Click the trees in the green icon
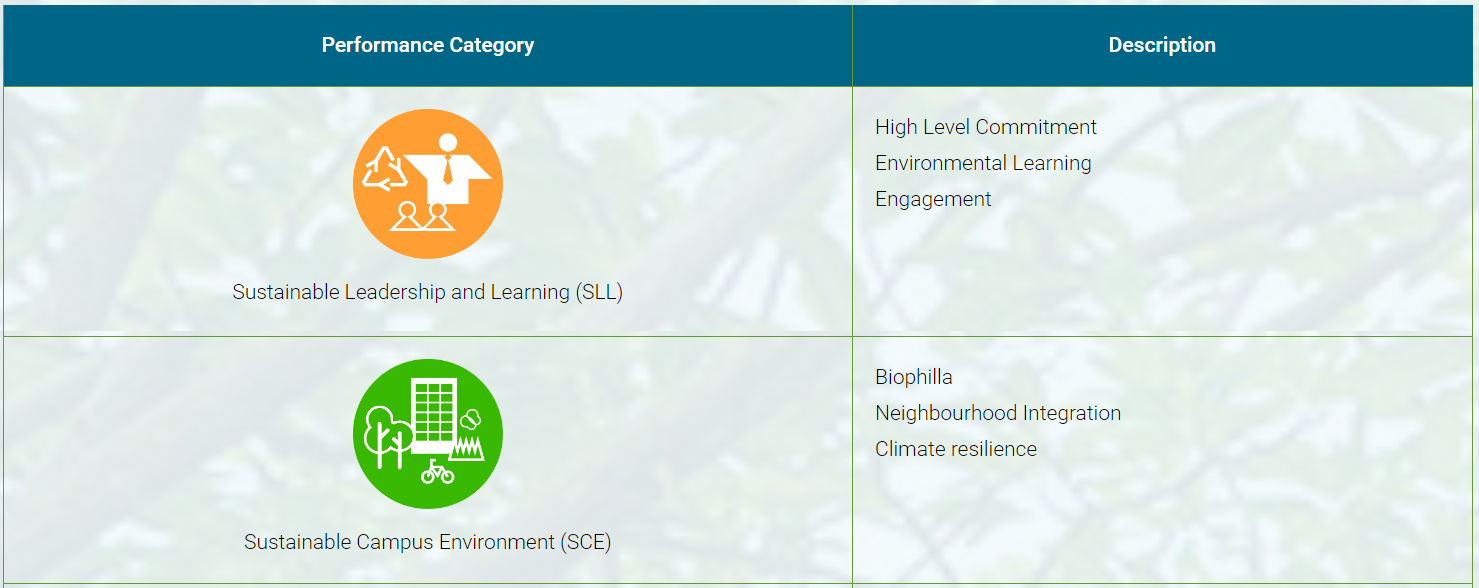 (x=389, y=437)
